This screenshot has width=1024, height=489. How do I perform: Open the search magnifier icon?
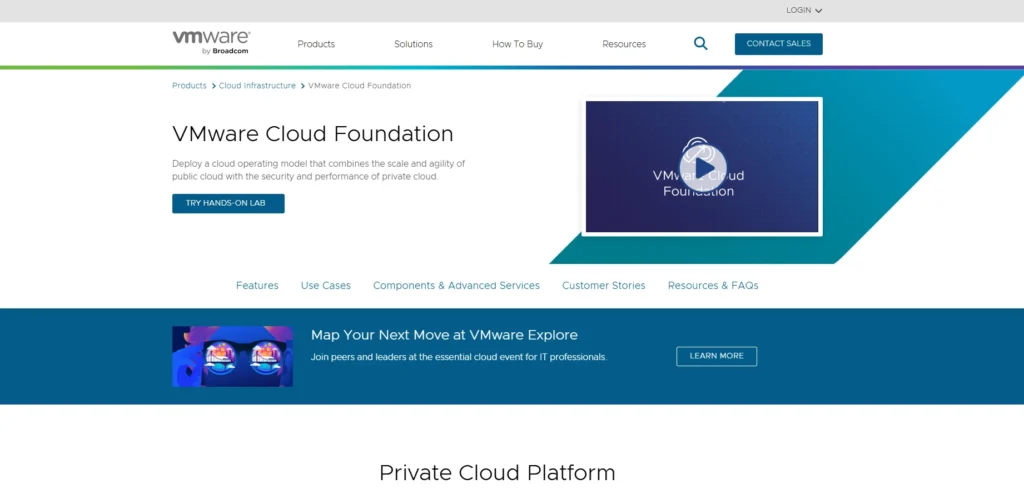click(700, 44)
